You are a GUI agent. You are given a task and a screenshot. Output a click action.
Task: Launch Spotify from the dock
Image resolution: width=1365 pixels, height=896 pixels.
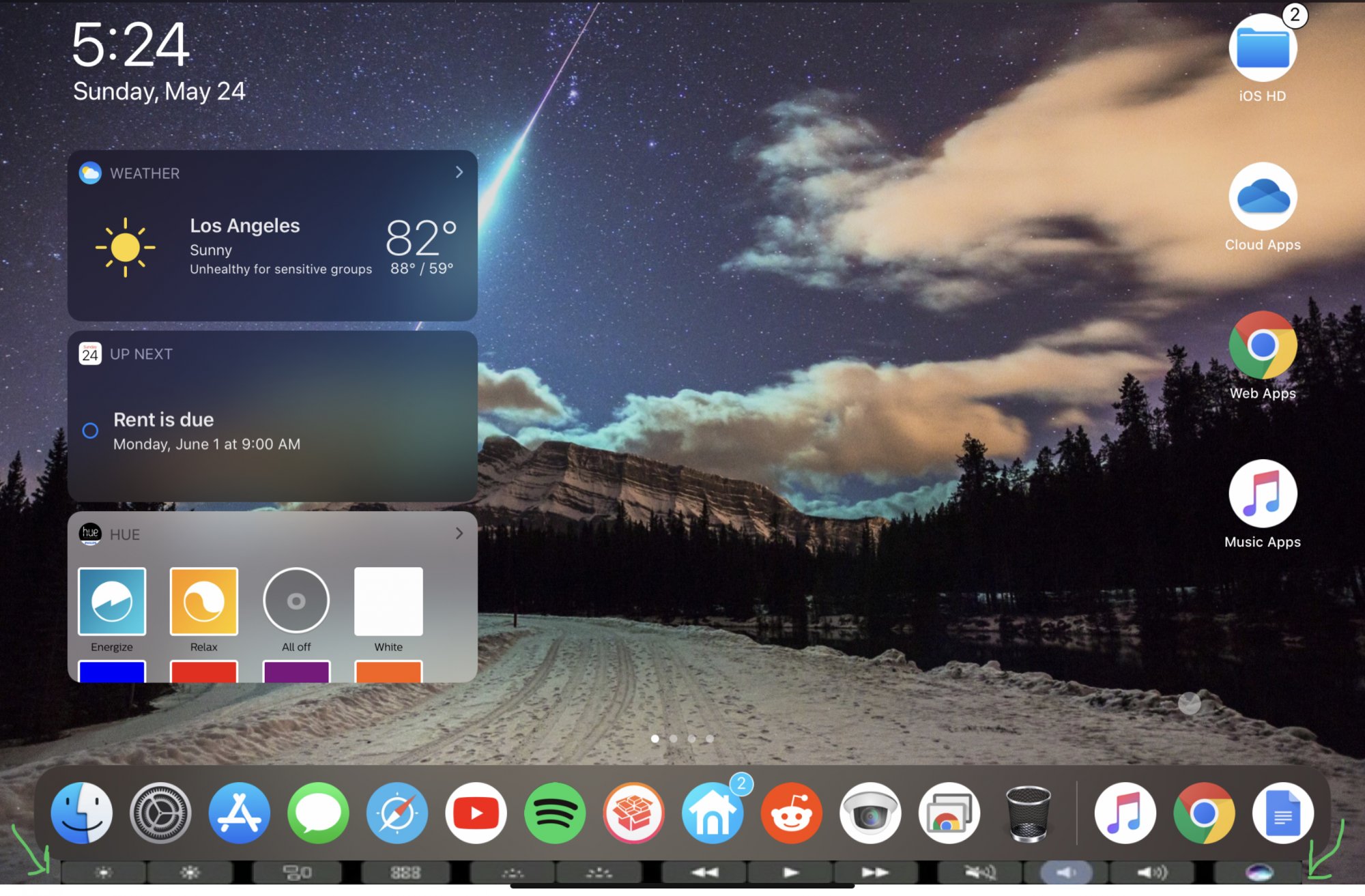(x=555, y=813)
